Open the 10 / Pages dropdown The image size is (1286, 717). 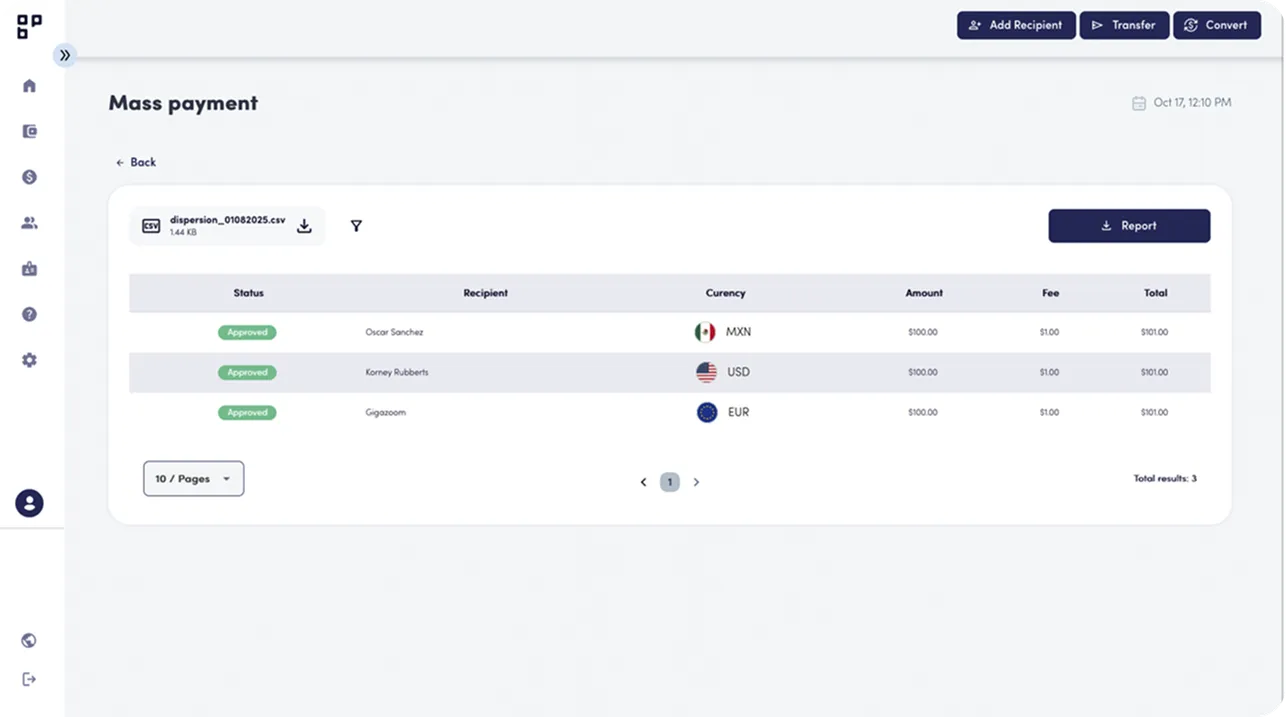coord(193,479)
